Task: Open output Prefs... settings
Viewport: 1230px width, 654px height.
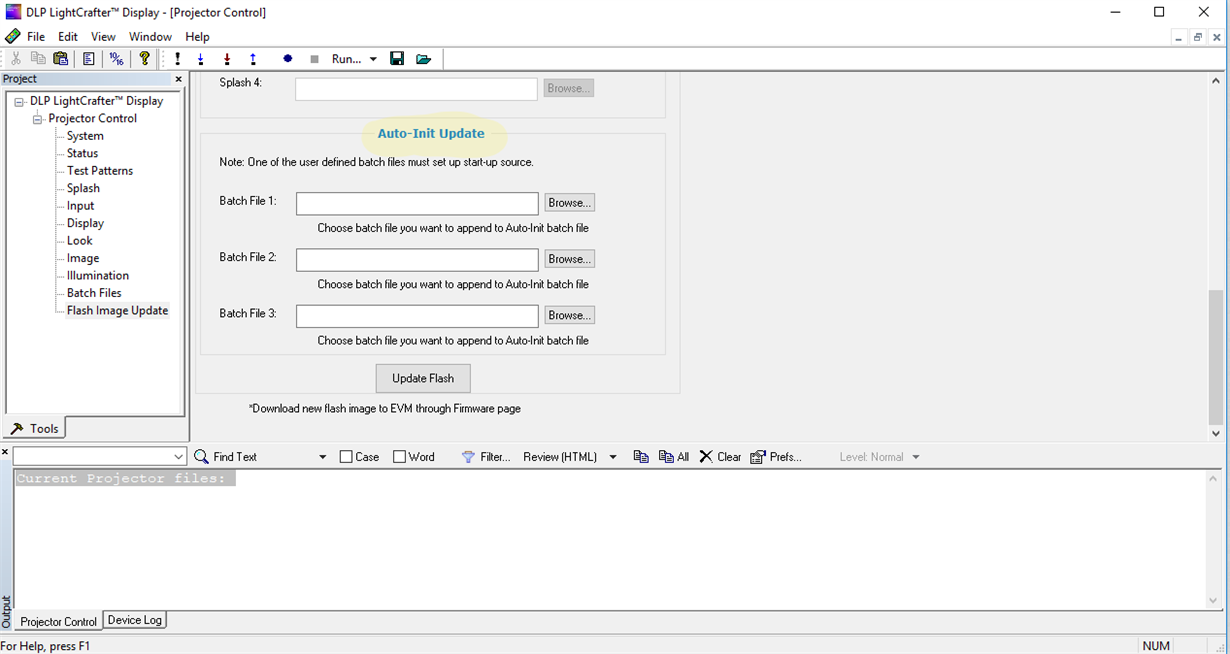Action: (776, 457)
